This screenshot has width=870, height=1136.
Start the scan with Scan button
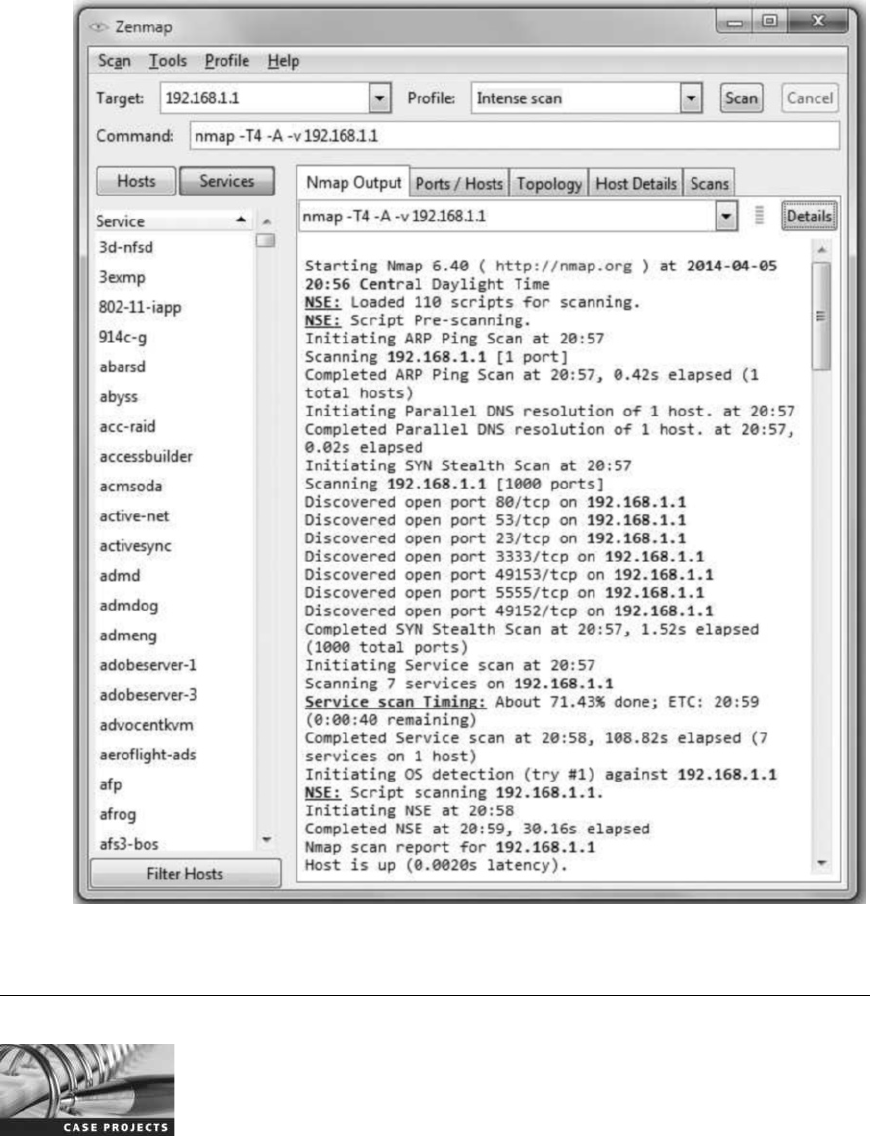coord(741,98)
